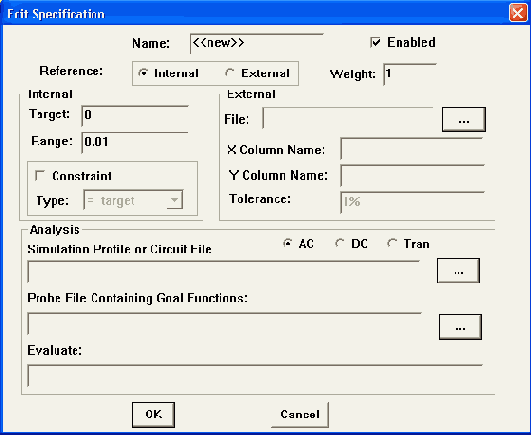Click the Name input field
Screen dimensions: 531x435
(257, 43)
